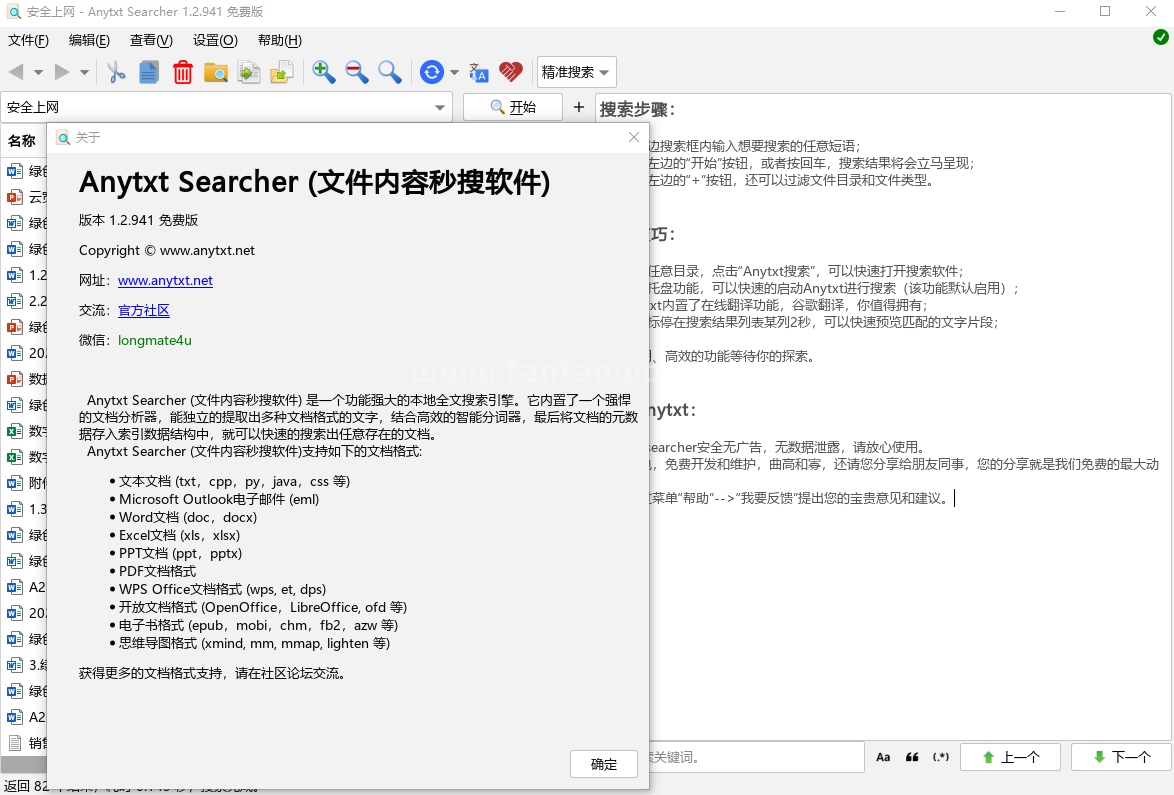Click the Anytxt app icon in title bar
This screenshot has width=1174, height=795.
[x=14, y=12]
